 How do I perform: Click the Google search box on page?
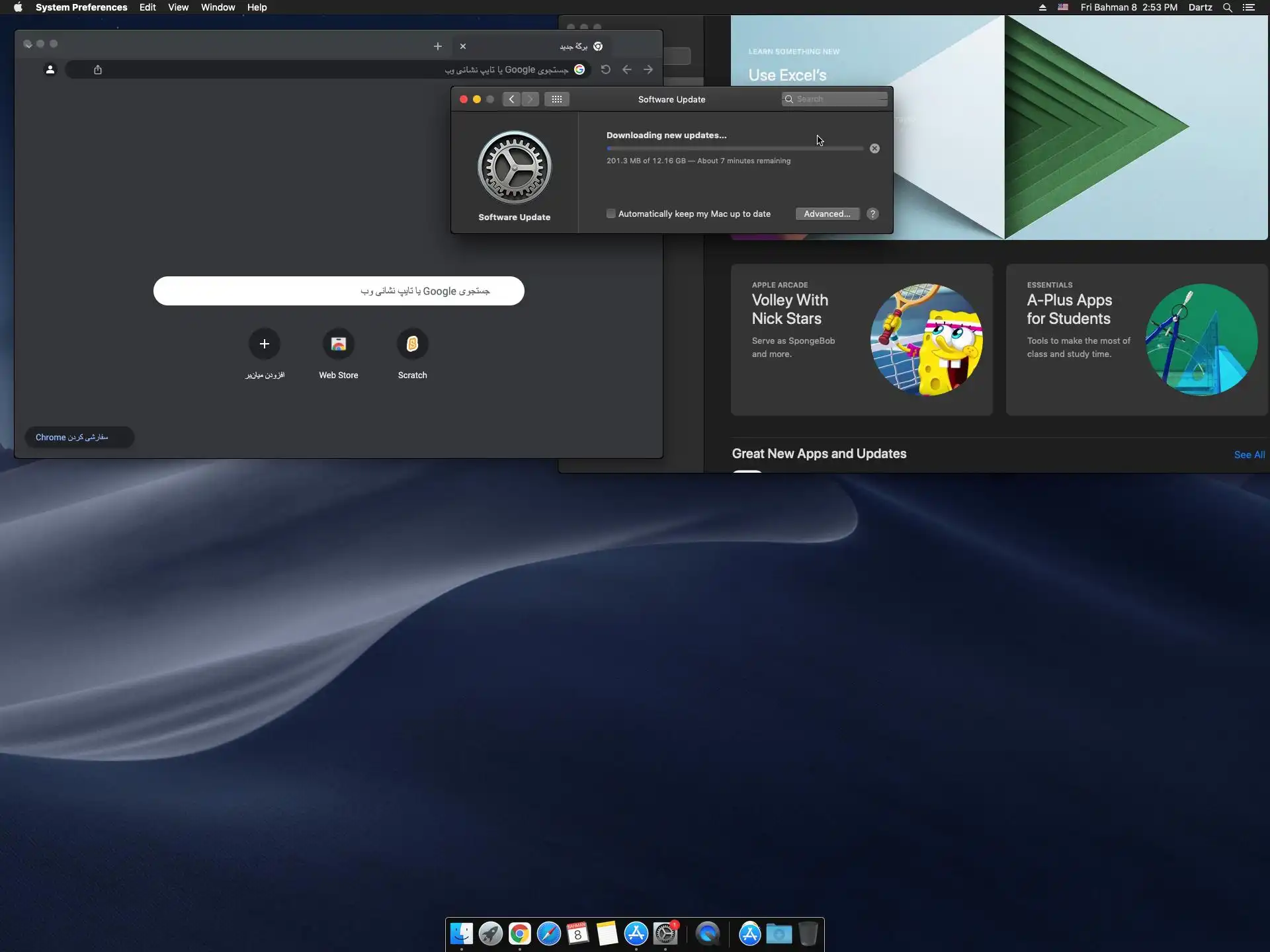(x=339, y=291)
